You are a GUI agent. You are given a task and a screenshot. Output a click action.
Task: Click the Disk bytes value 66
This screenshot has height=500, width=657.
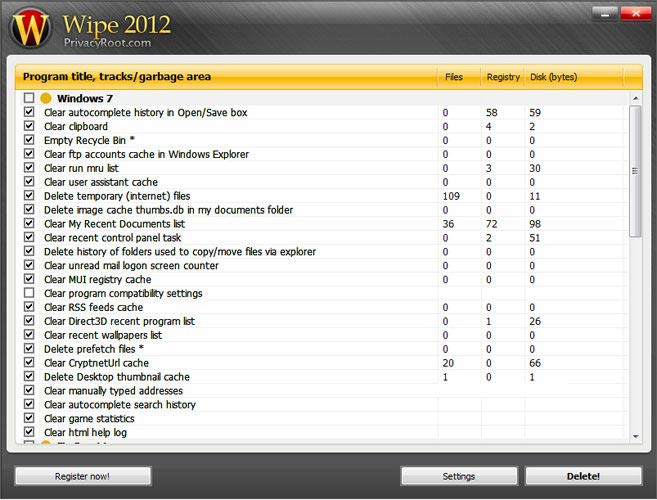tap(535, 363)
